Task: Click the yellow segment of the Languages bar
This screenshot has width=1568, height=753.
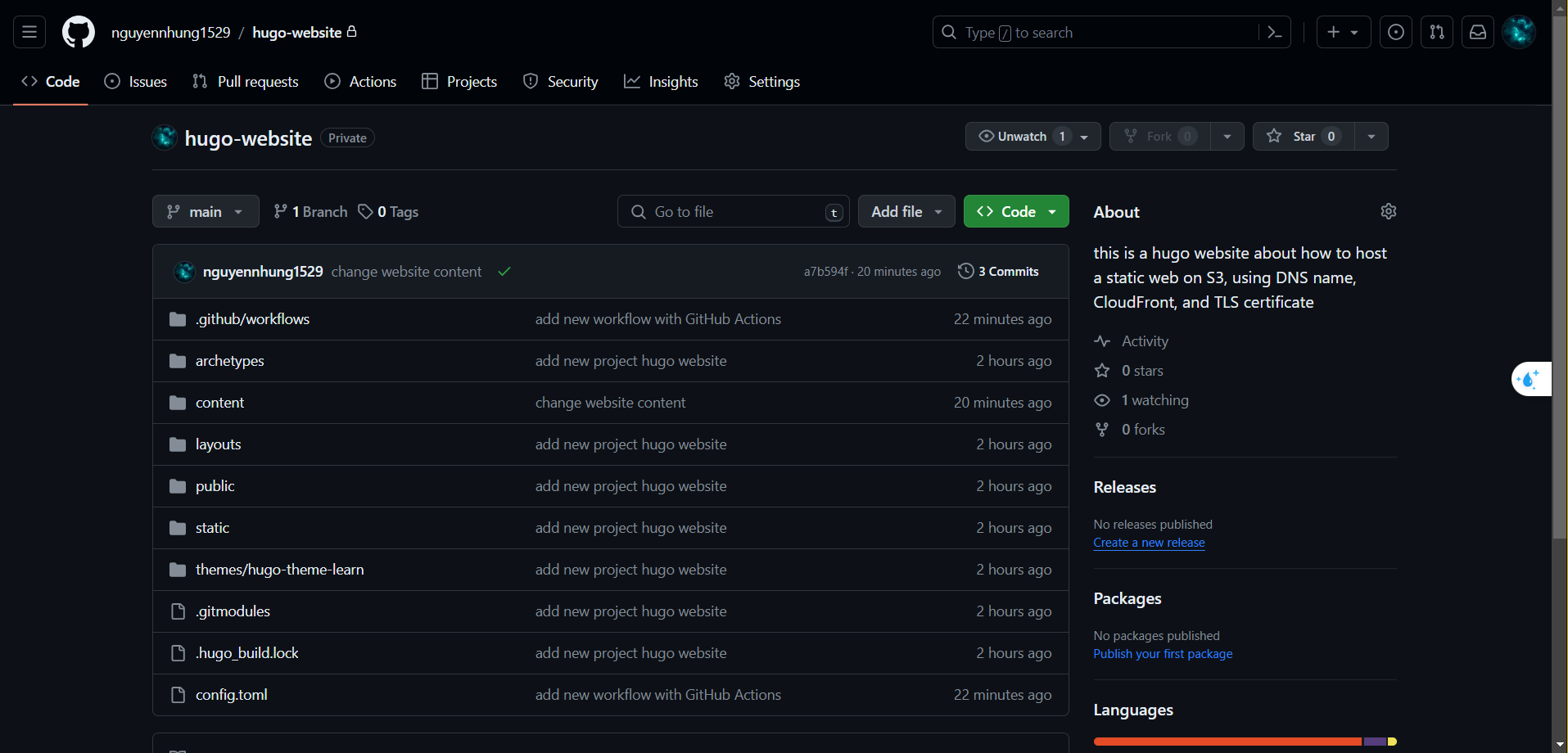Action: pos(1392,742)
